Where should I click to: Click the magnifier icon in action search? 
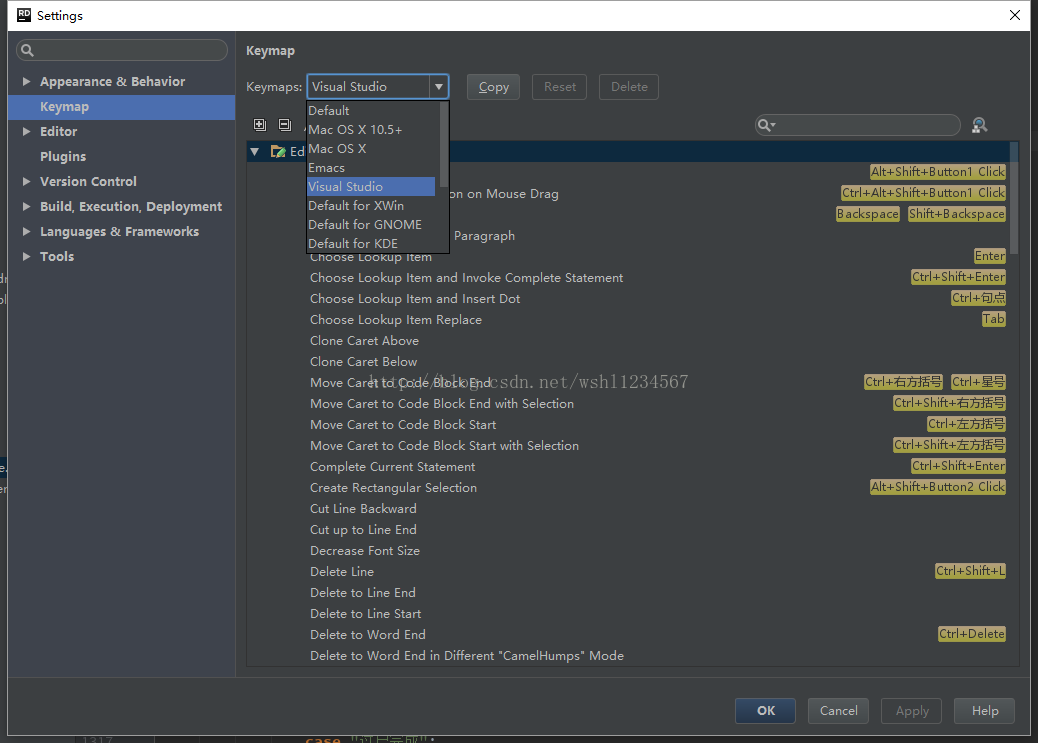click(x=766, y=125)
